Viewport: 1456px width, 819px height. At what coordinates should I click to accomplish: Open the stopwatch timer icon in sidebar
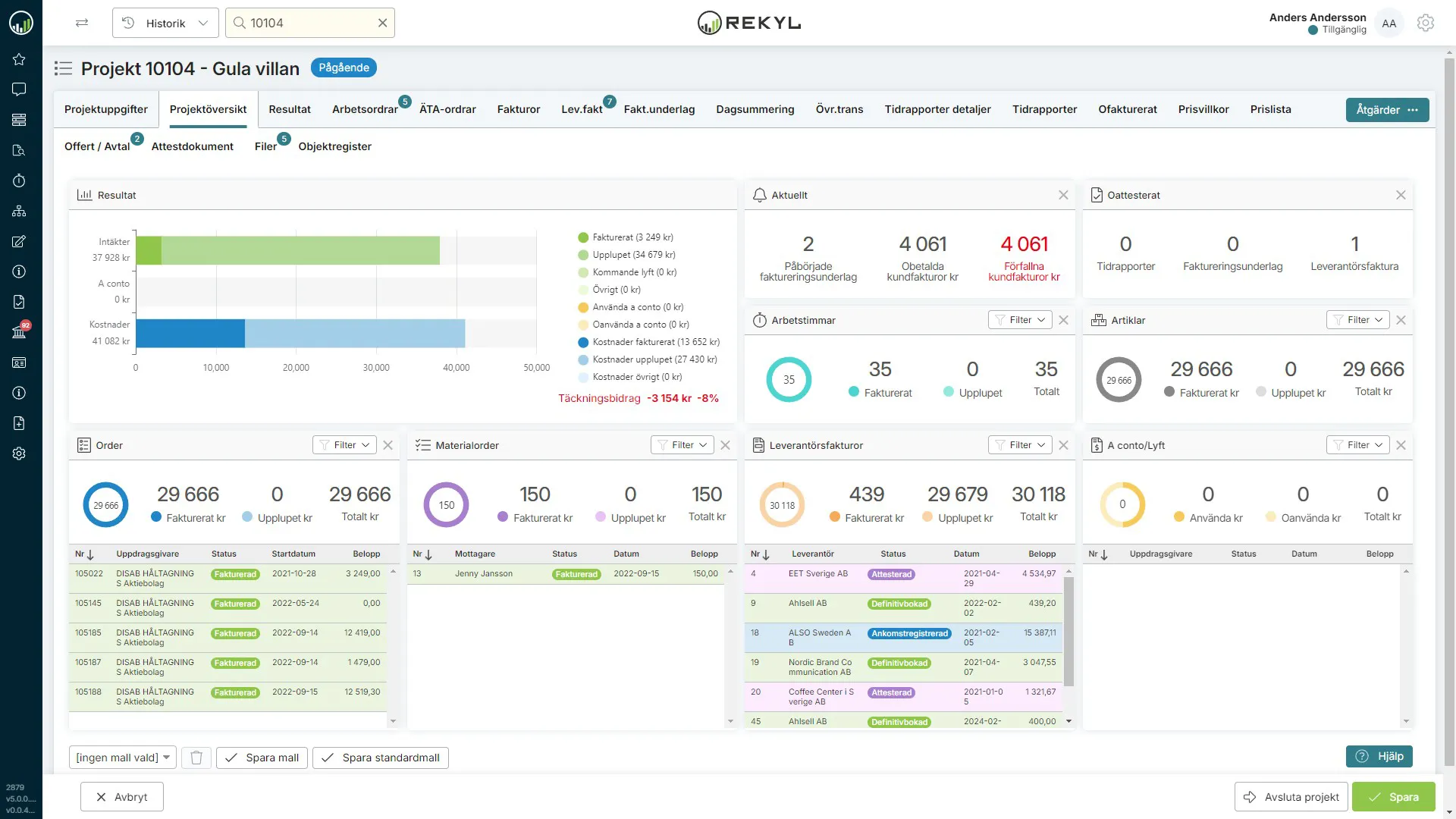[19, 180]
